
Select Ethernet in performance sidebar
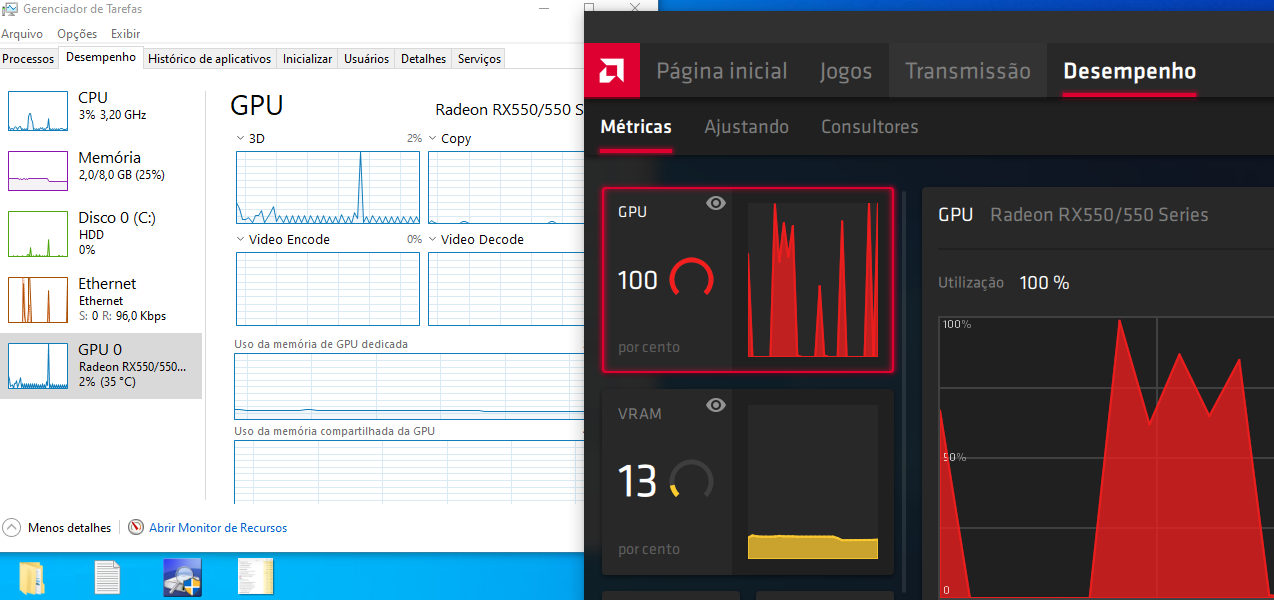pyautogui.click(x=101, y=299)
